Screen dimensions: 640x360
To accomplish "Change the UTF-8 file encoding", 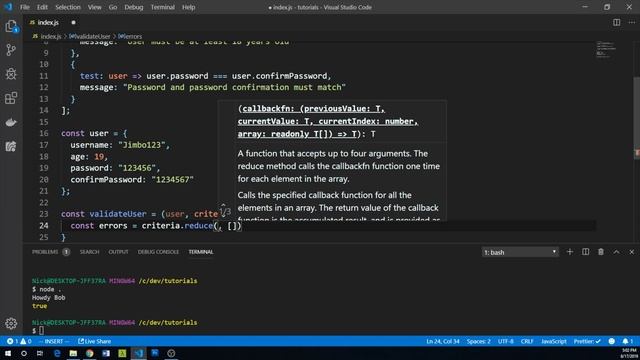I will (x=505, y=341).
